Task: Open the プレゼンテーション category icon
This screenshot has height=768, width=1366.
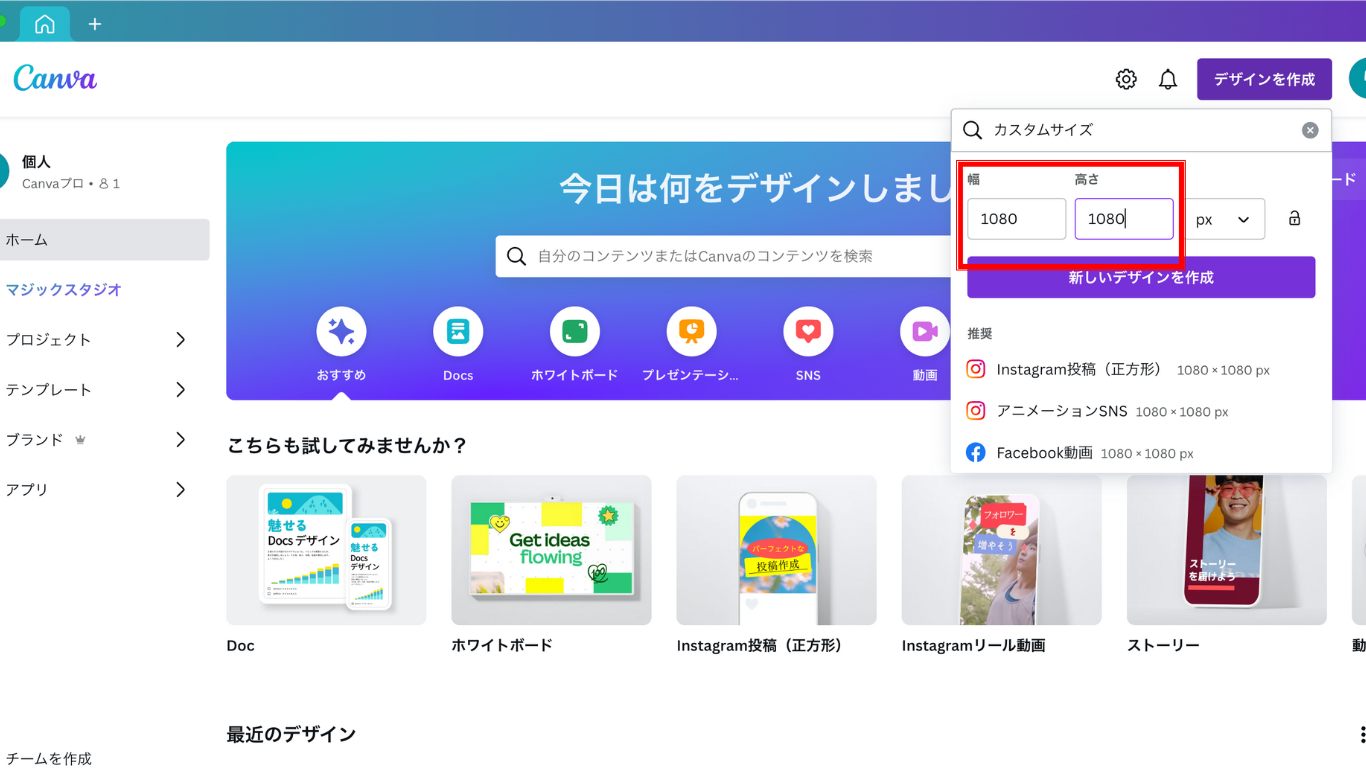Action: click(691, 332)
